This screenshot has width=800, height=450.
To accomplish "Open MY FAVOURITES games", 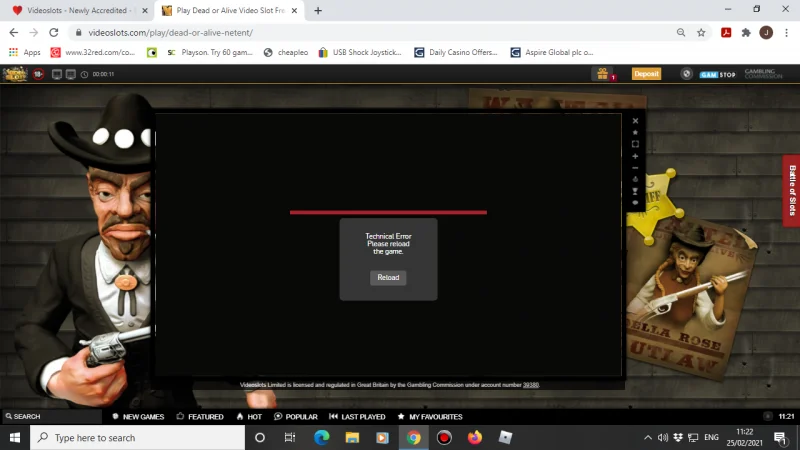I will tap(430, 416).
